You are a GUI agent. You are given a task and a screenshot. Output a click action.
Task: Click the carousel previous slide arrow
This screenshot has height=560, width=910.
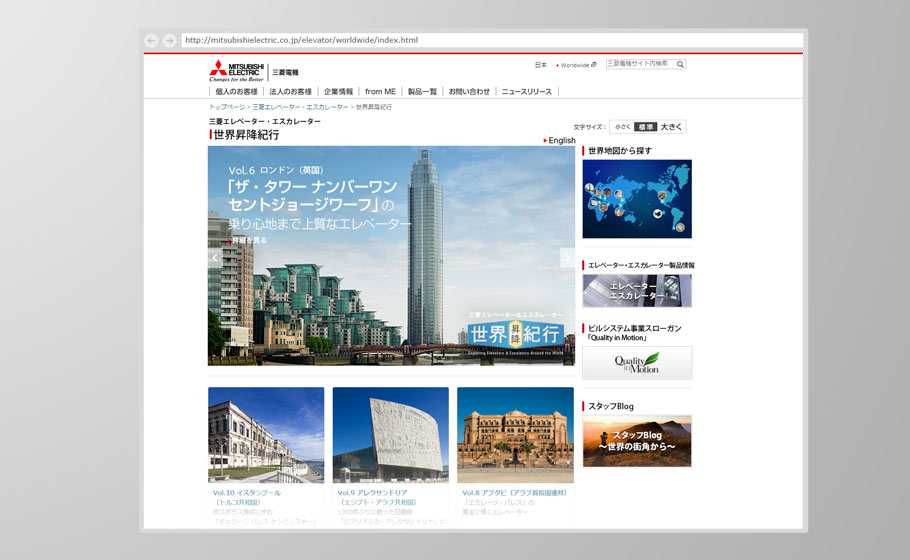point(215,258)
